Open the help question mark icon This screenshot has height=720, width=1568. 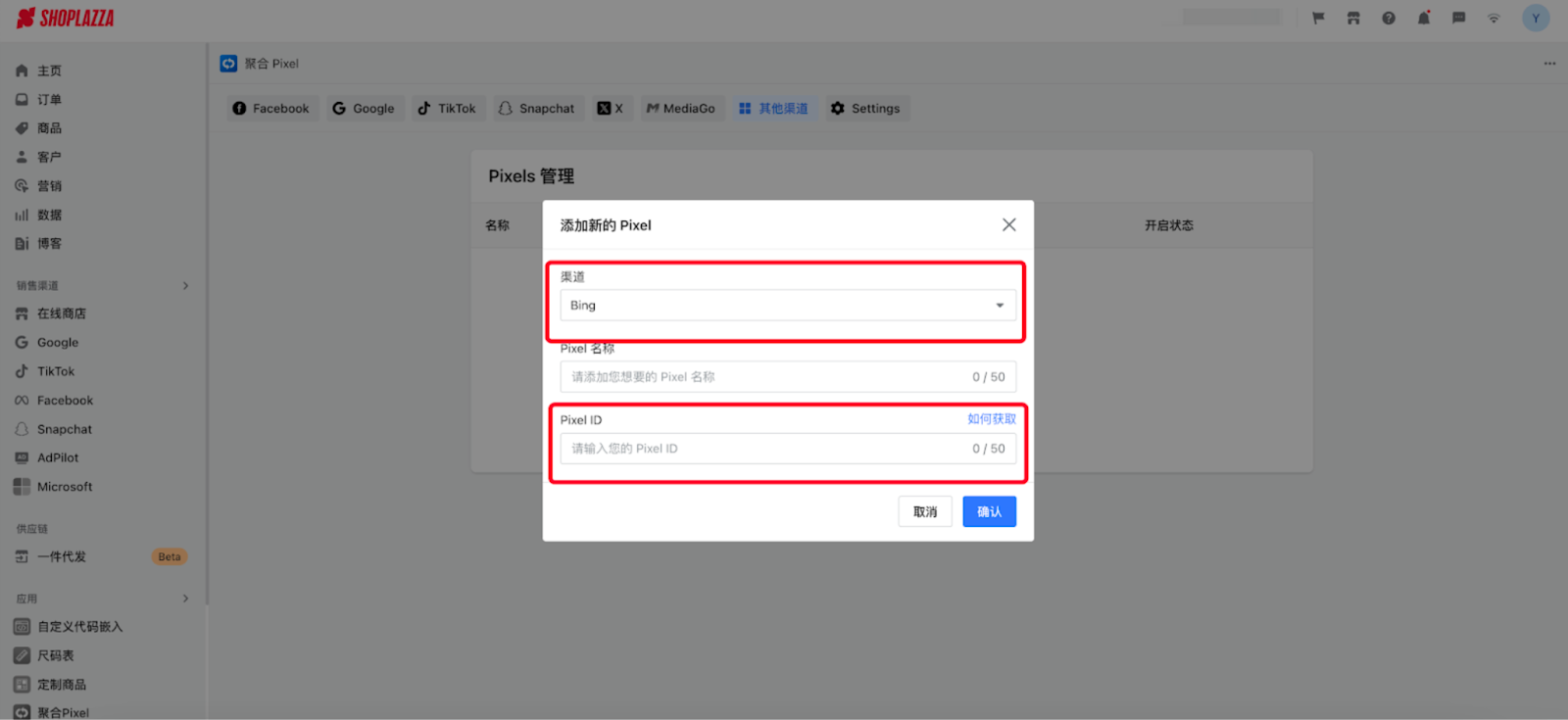[1389, 18]
